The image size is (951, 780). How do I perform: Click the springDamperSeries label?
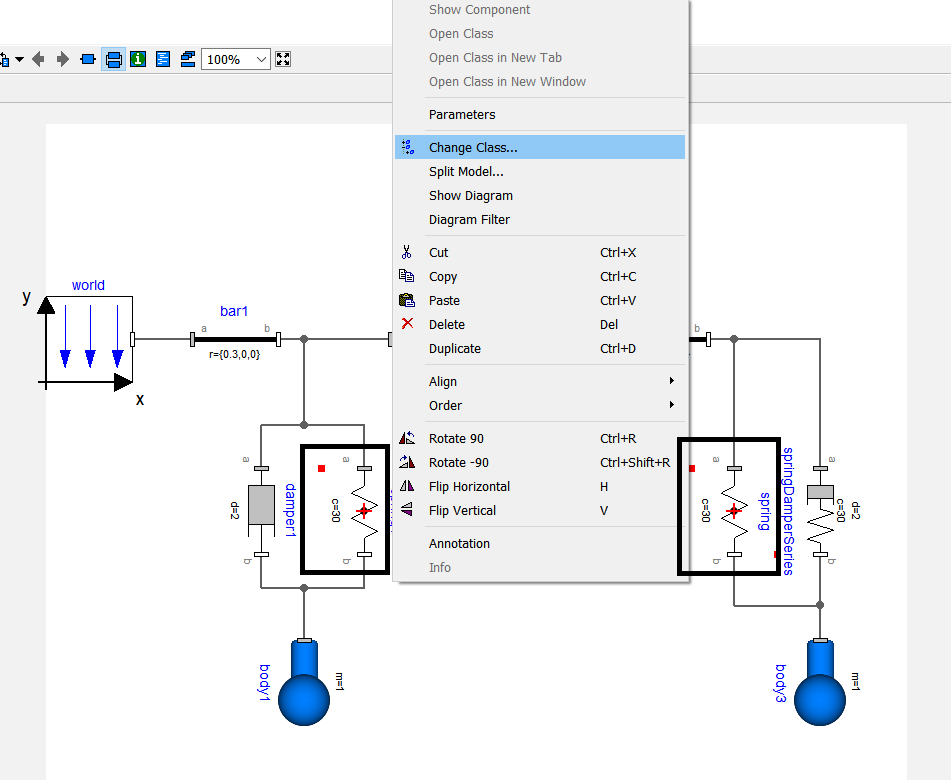(x=787, y=511)
